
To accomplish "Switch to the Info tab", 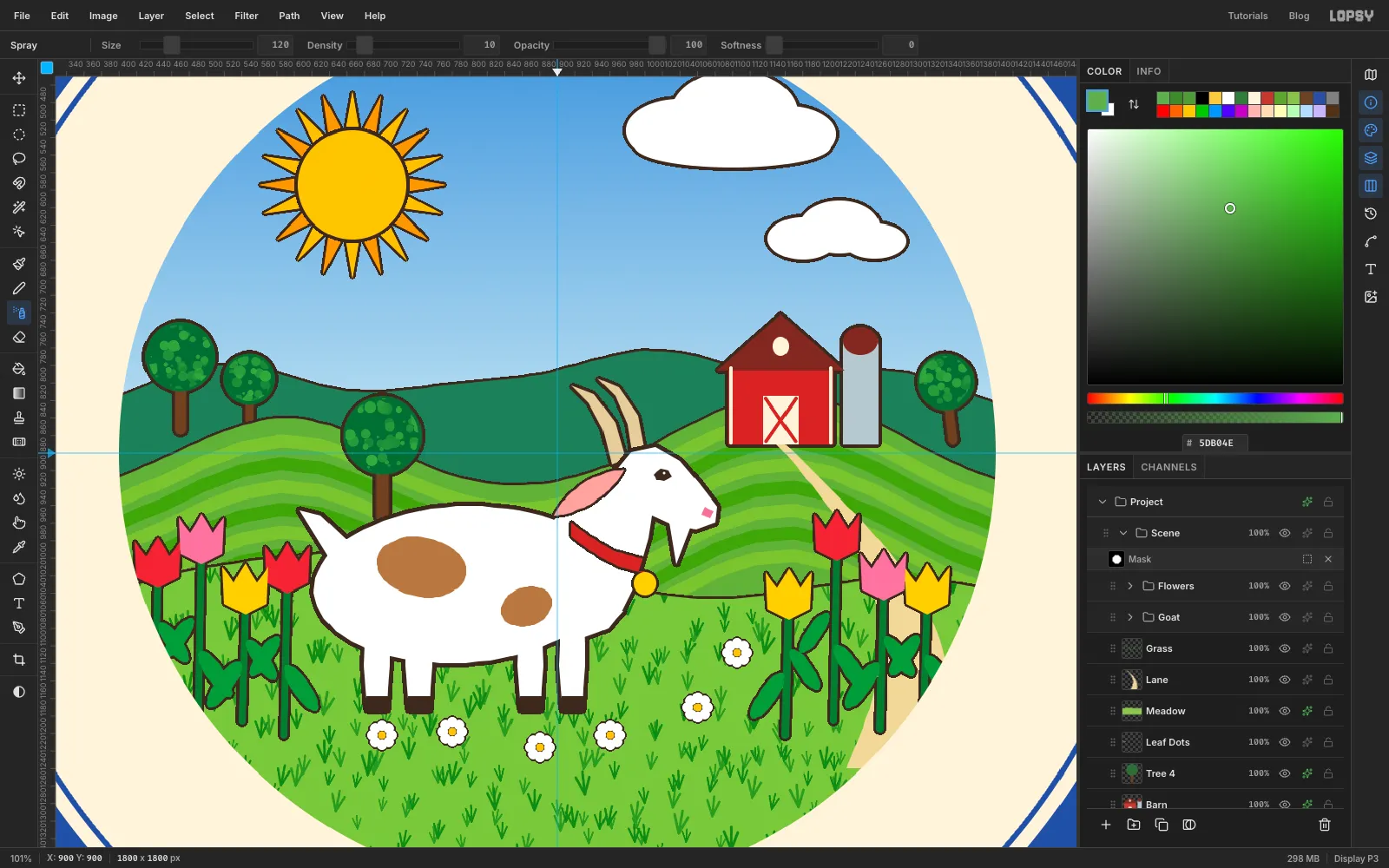I will pos(1149,71).
